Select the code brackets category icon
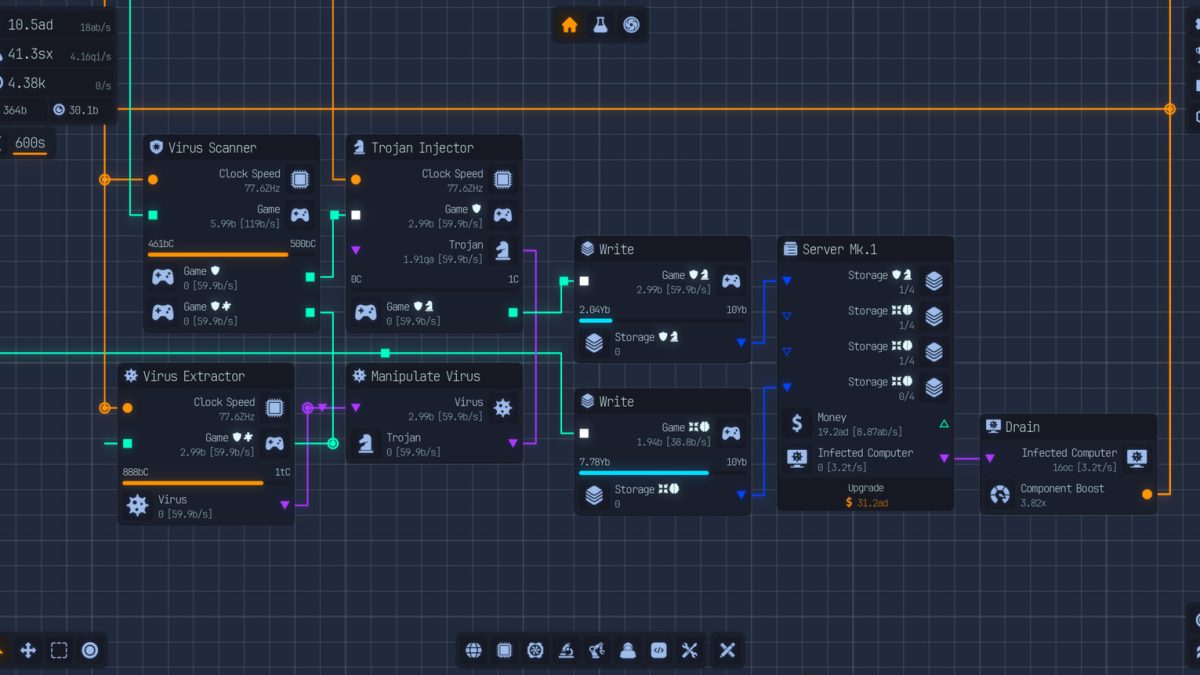This screenshot has width=1200, height=675. pos(658,651)
